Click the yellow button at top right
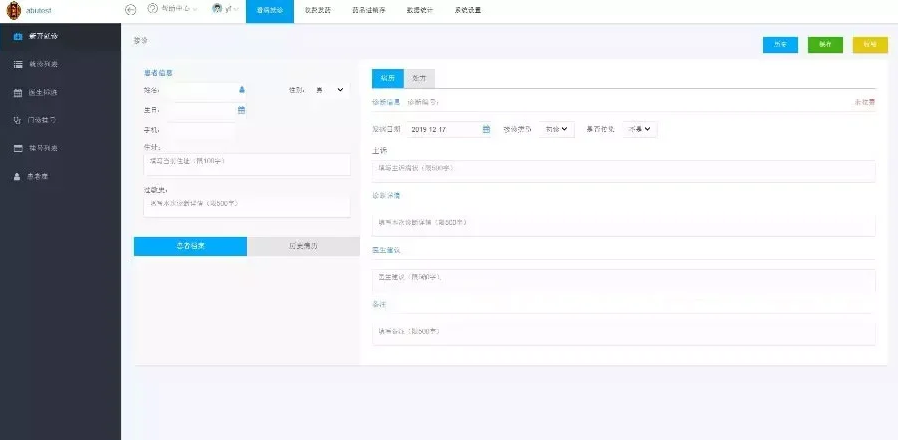Screen dimensions: 898x440 869,45
